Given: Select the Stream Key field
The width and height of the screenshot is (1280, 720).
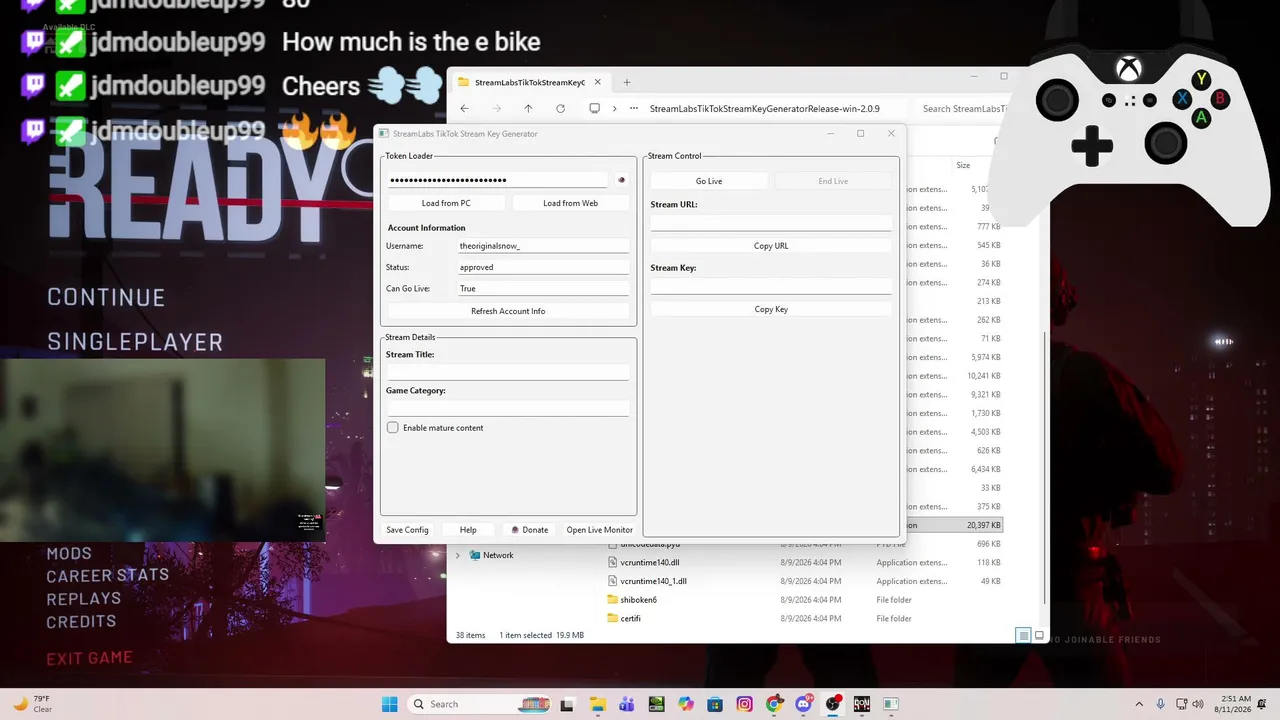Looking at the screenshot, I should click(771, 287).
